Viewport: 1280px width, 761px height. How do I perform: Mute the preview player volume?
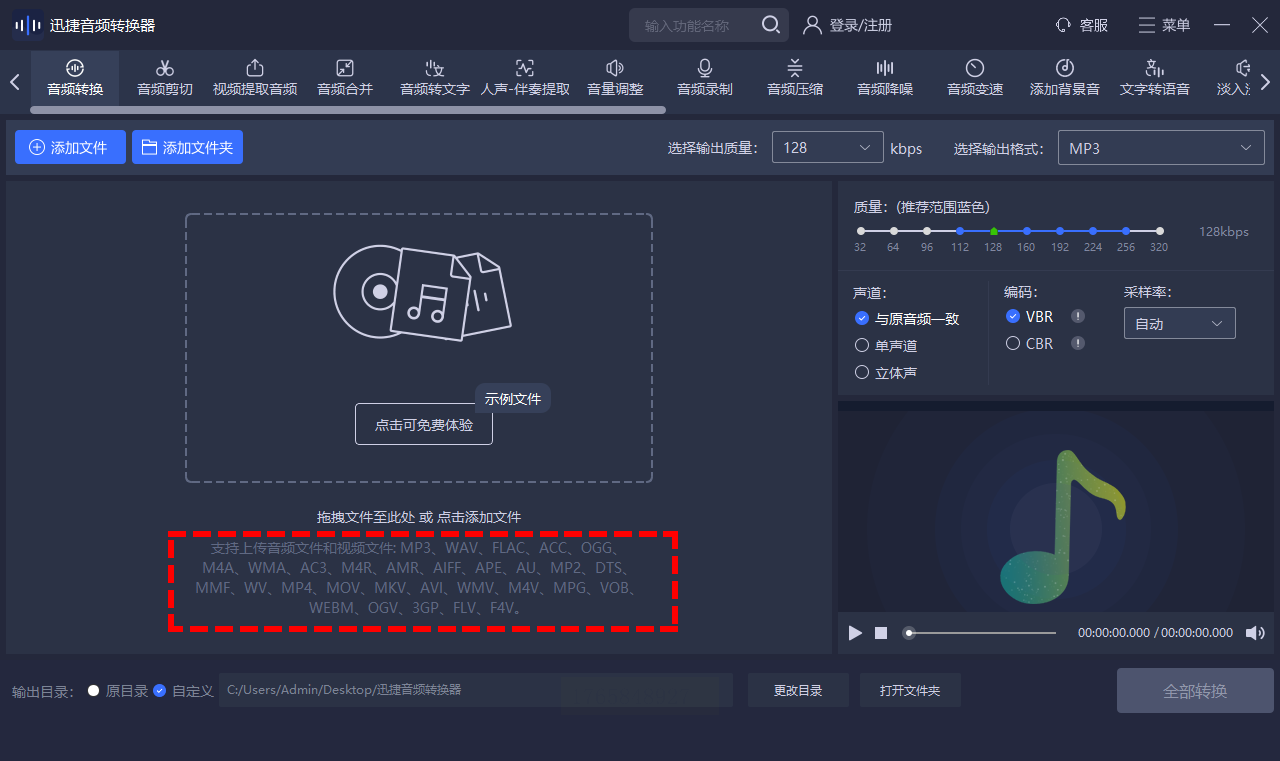1254,632
